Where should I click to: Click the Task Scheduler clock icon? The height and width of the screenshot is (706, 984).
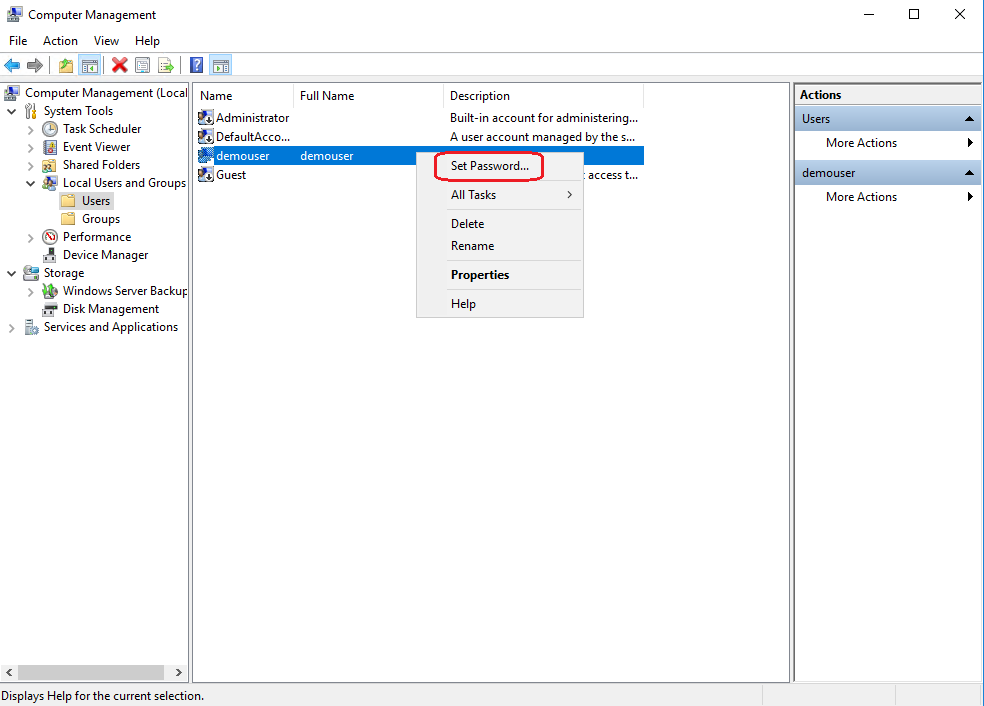(x=50, y=129)
